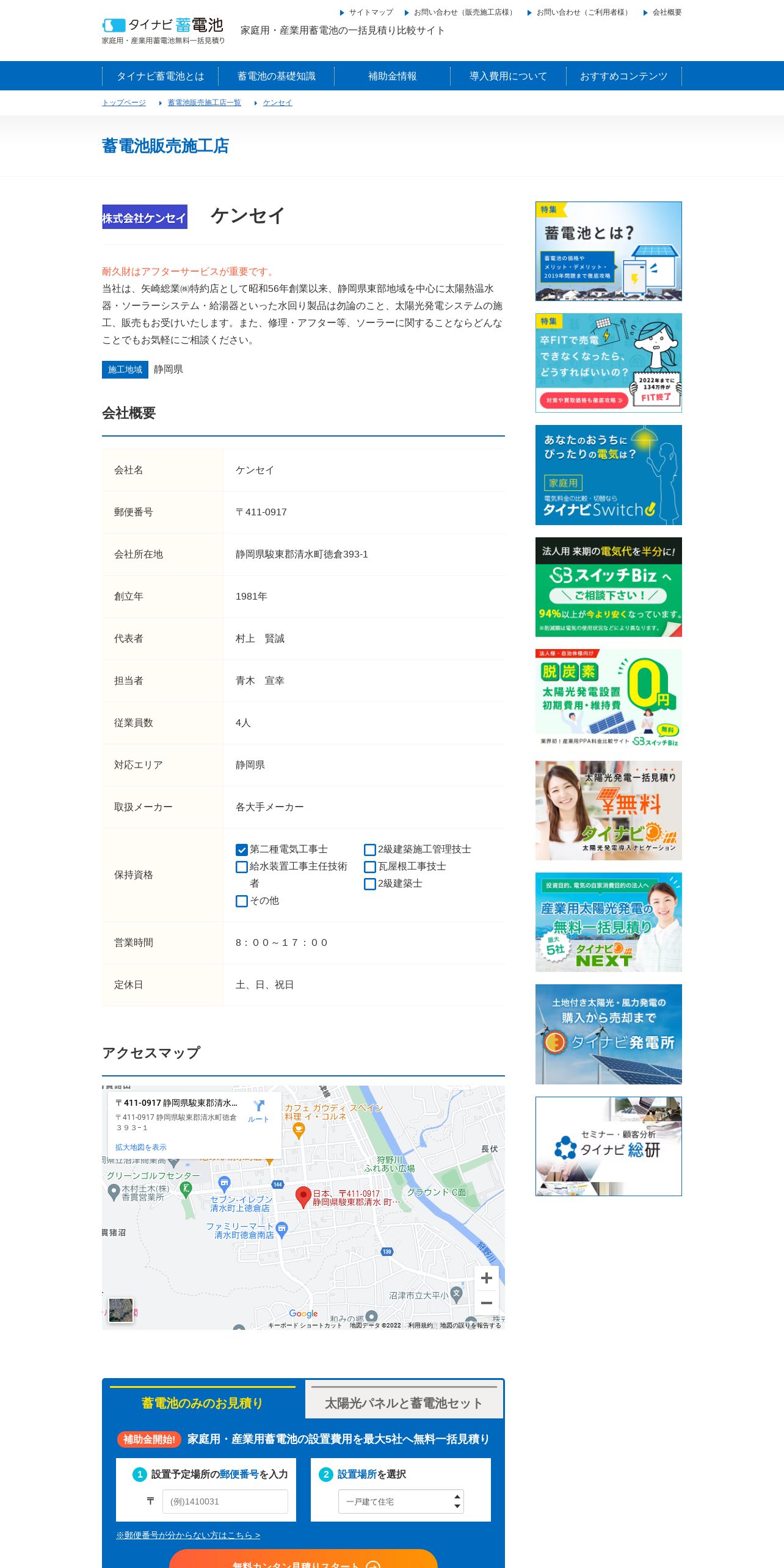Open 補助金情報 navigation menu
784x1568 pixels.
click(x=393, y=76)
